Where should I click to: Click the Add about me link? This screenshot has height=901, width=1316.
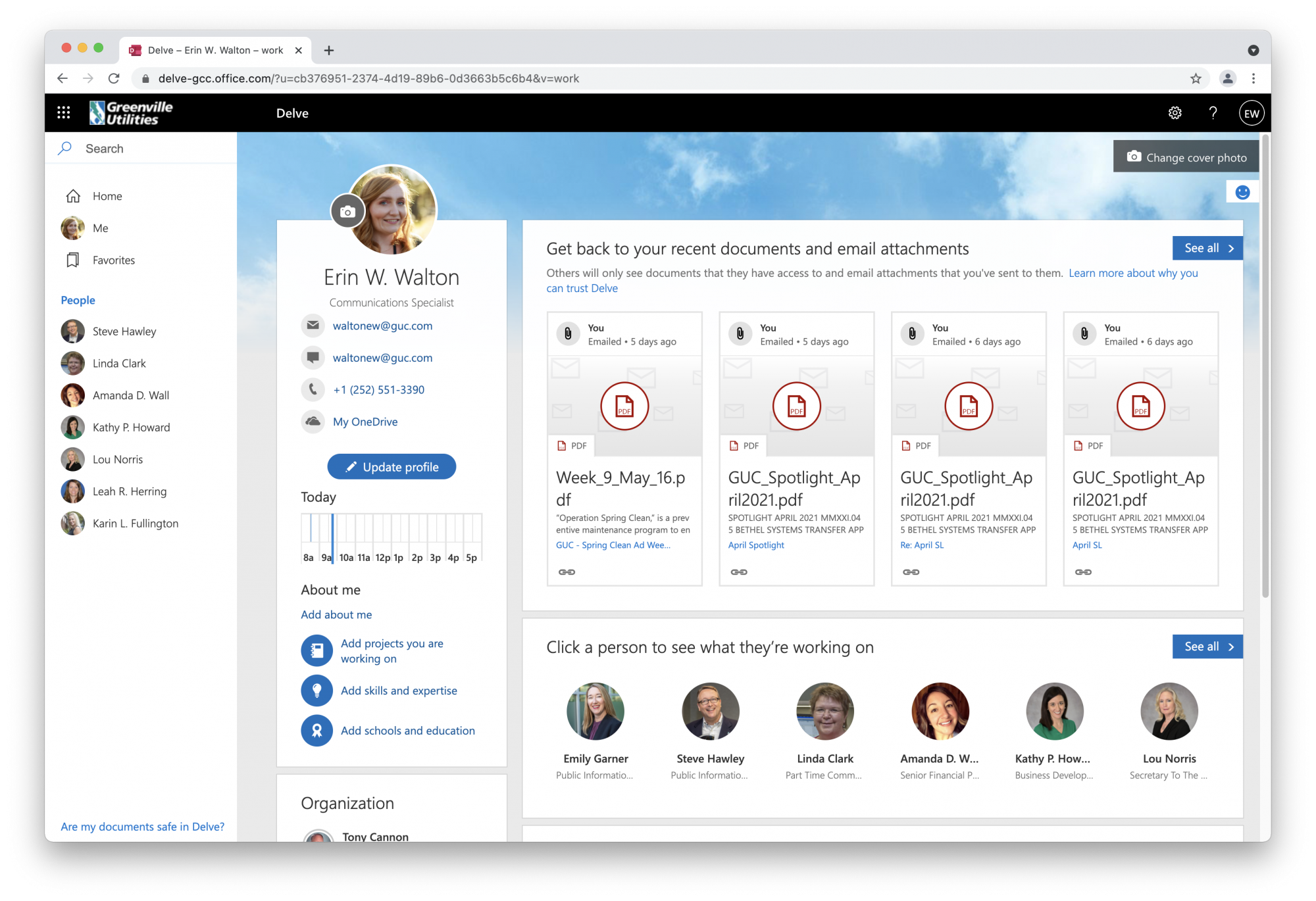[336, 615]
